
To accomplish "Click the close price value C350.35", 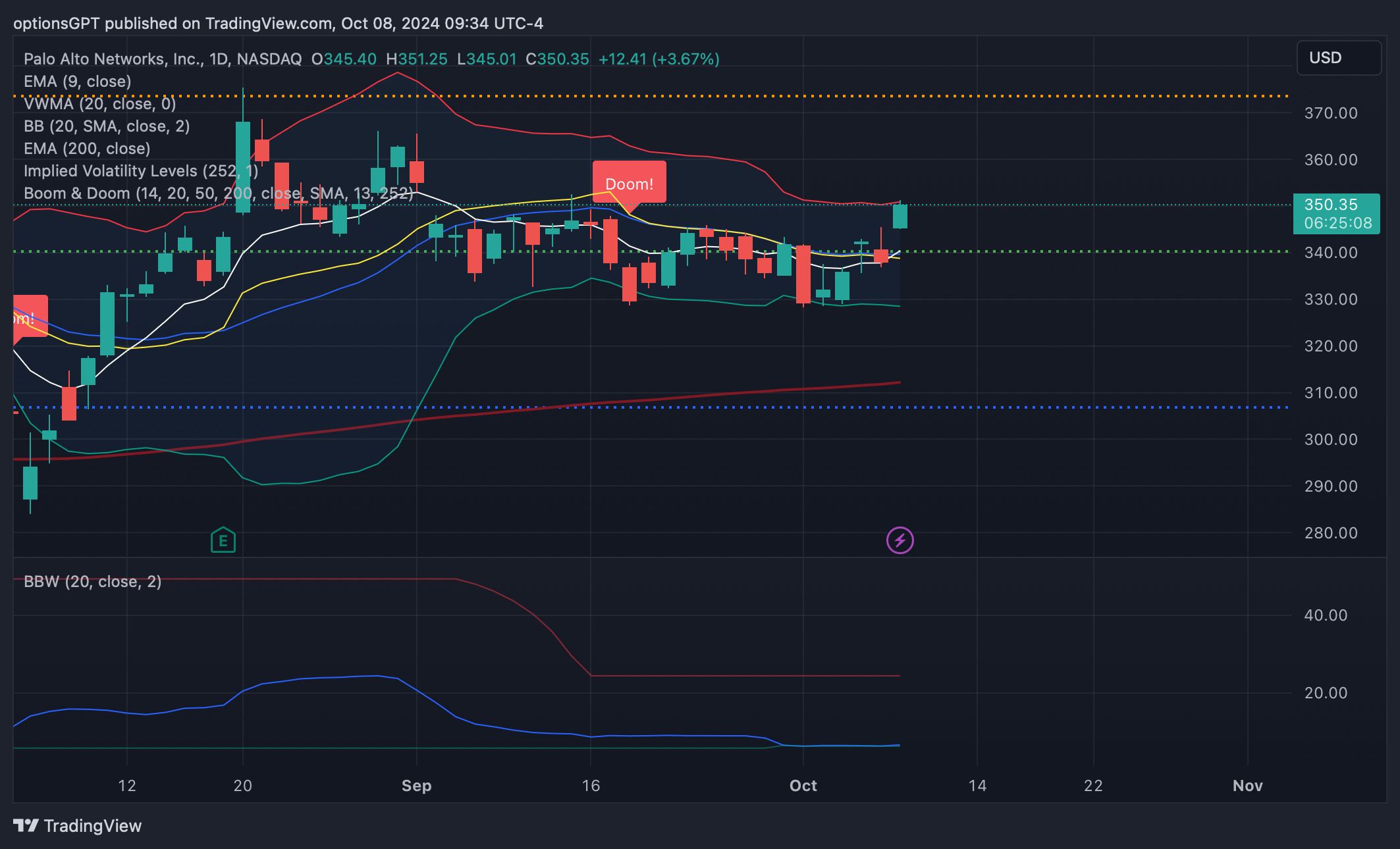I will click(557, 59).
